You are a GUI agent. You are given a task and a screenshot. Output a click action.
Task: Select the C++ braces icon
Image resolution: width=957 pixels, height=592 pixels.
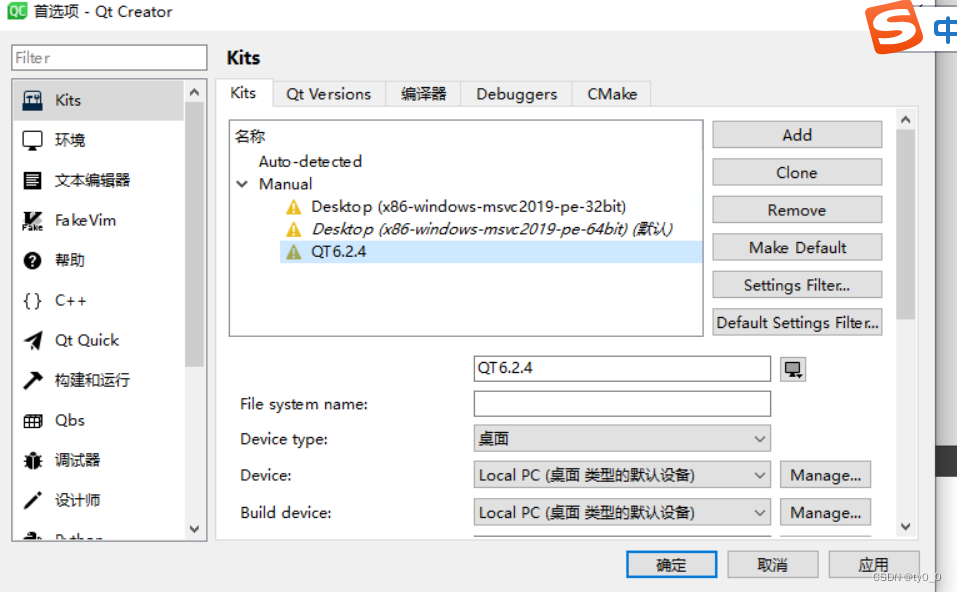pyautogui.click(x=32, y=300)
